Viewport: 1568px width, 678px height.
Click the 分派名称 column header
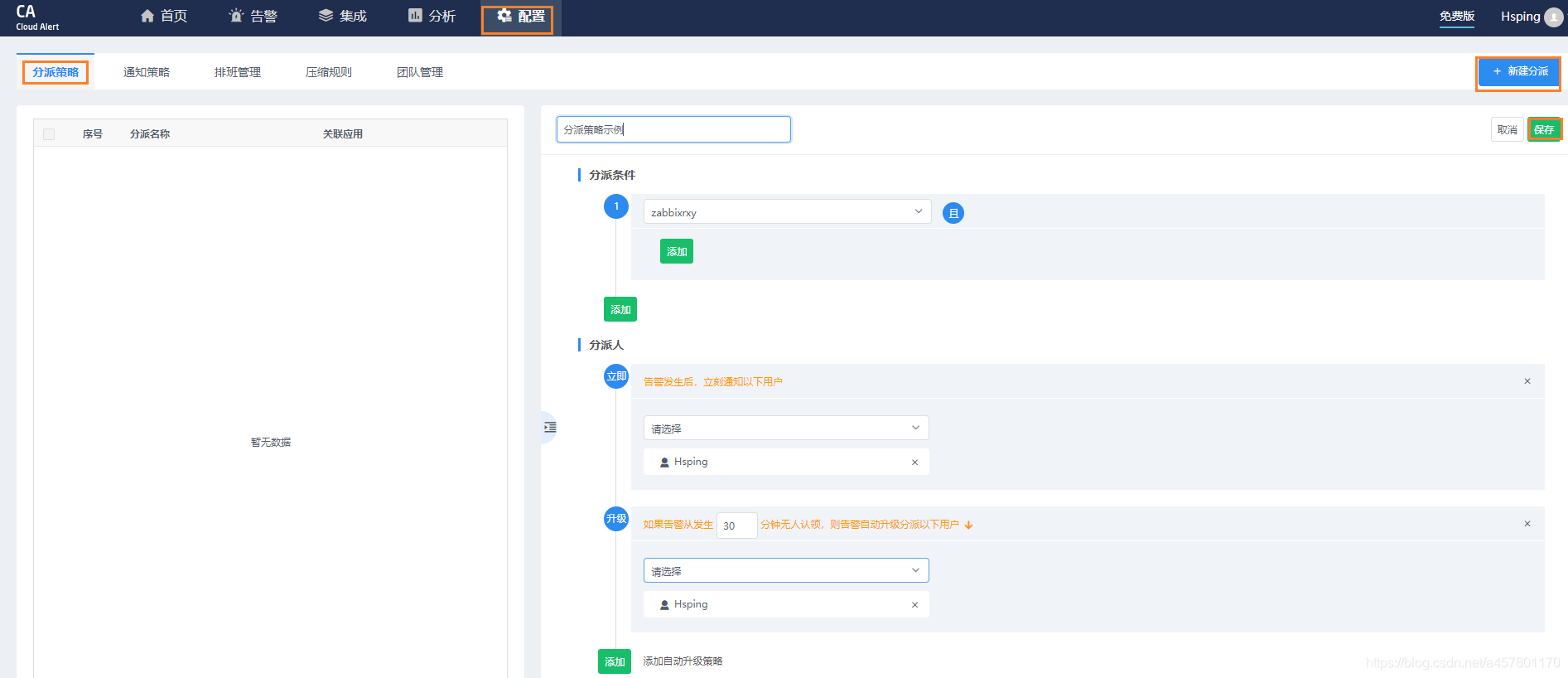[150, 134]
